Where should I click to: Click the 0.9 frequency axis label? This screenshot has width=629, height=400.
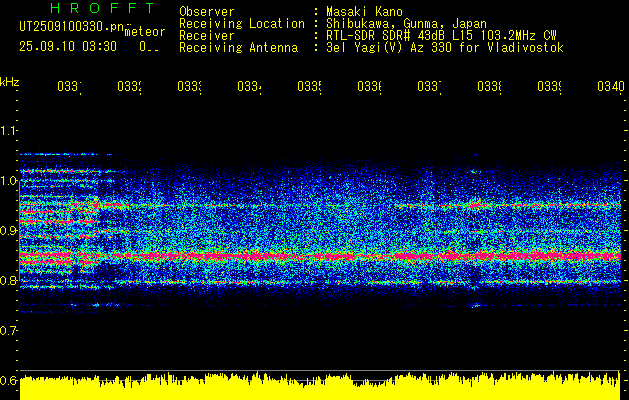click(x=8, y=231)
